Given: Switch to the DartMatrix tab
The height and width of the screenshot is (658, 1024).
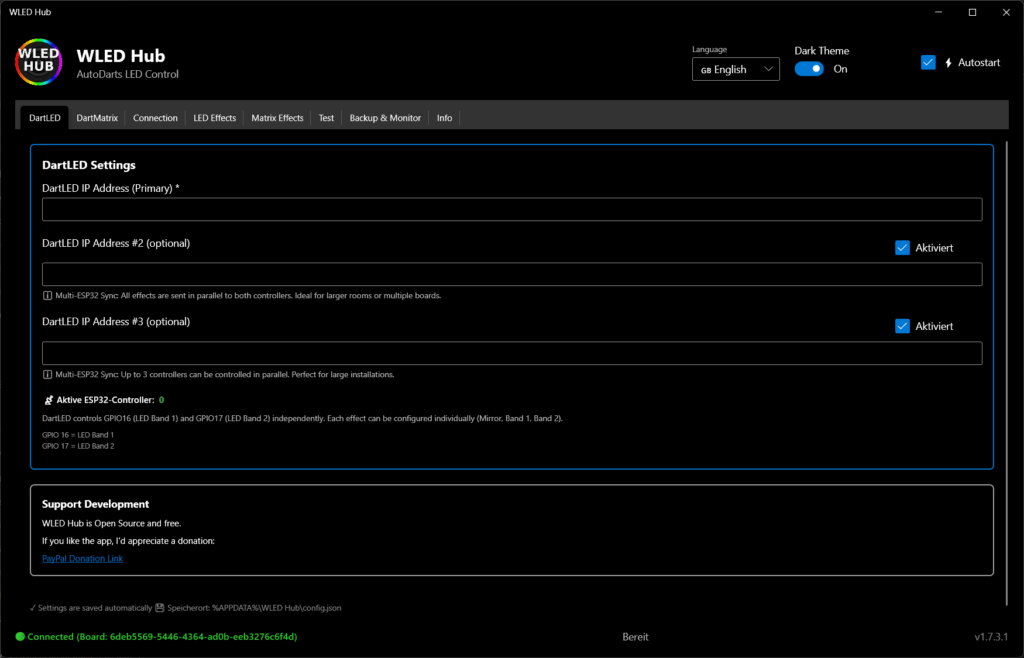Looking at the screenshot, I should pyautogui.click(x=97, y=118).
